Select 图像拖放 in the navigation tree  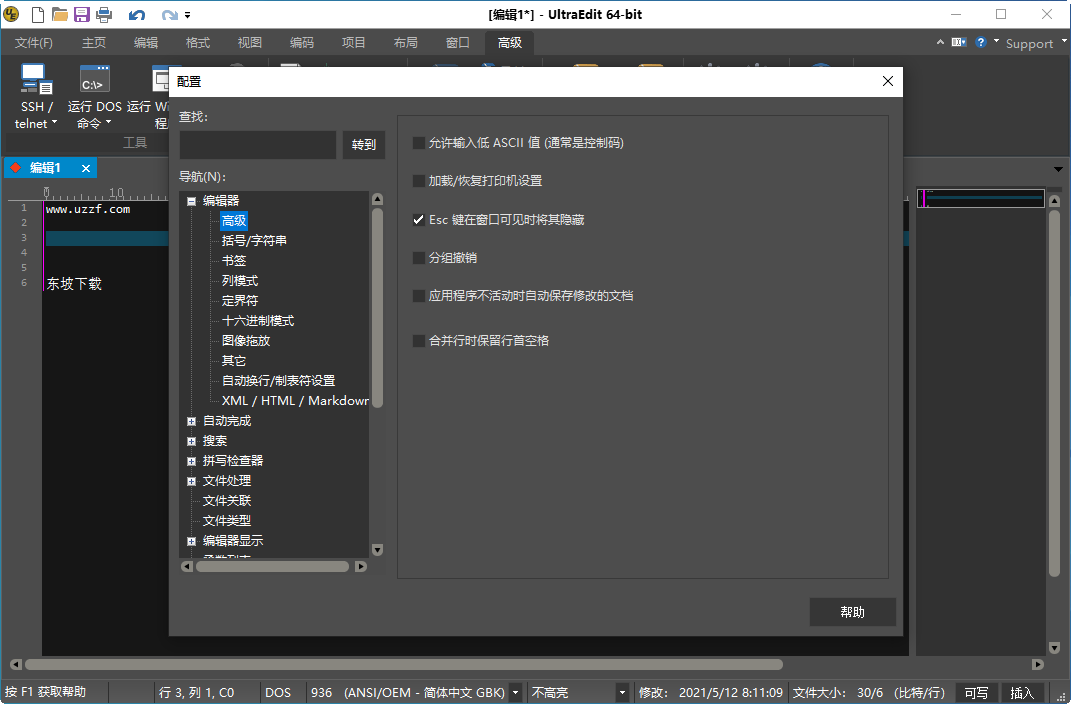[246, 341]
